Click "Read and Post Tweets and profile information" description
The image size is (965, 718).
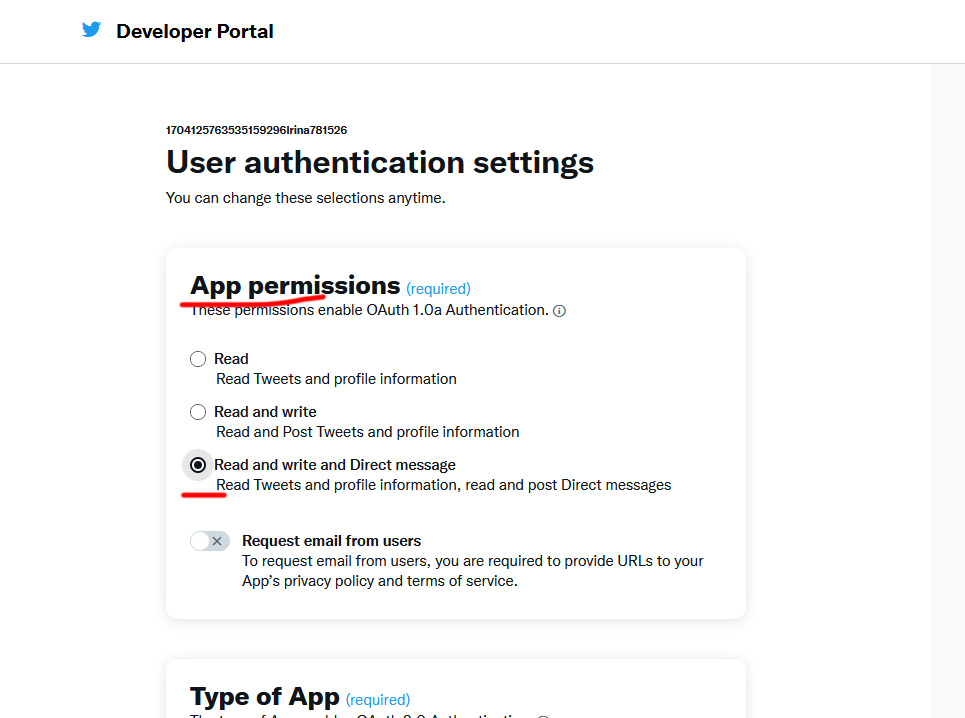[367, 432]
